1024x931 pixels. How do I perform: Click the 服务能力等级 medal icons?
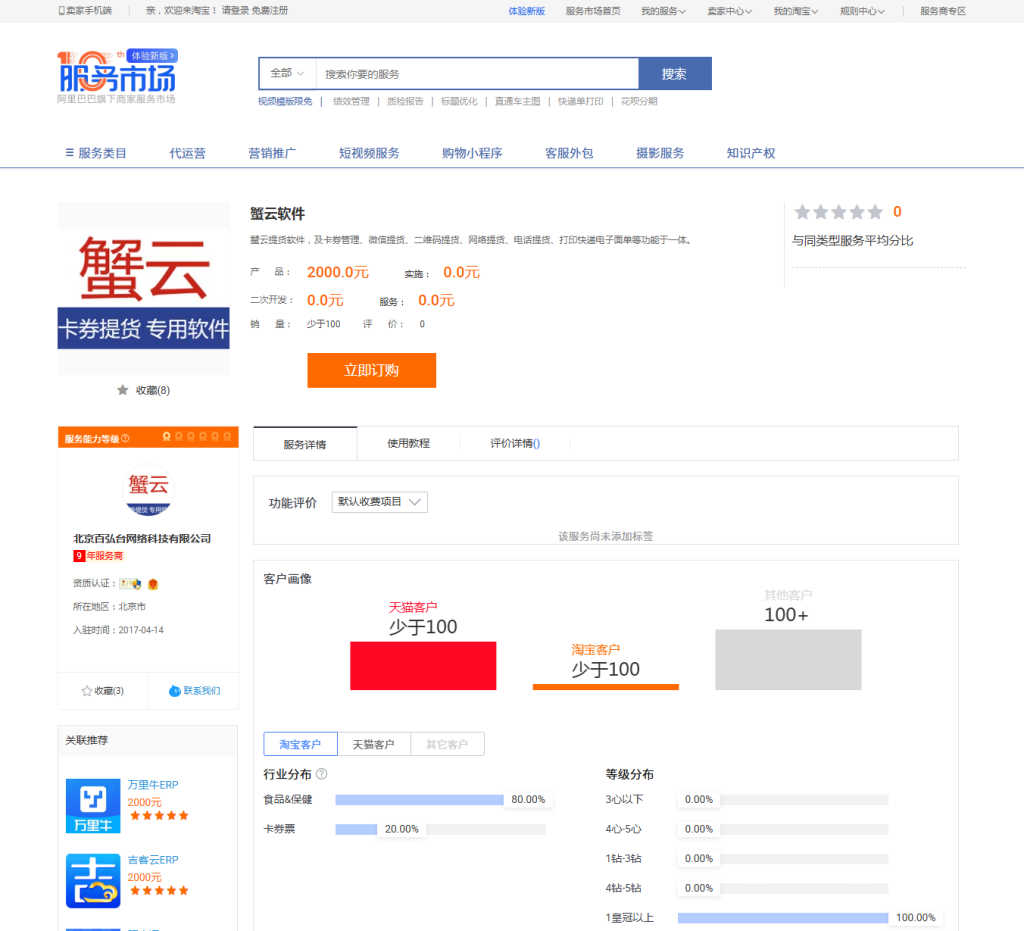coord(197,437)
